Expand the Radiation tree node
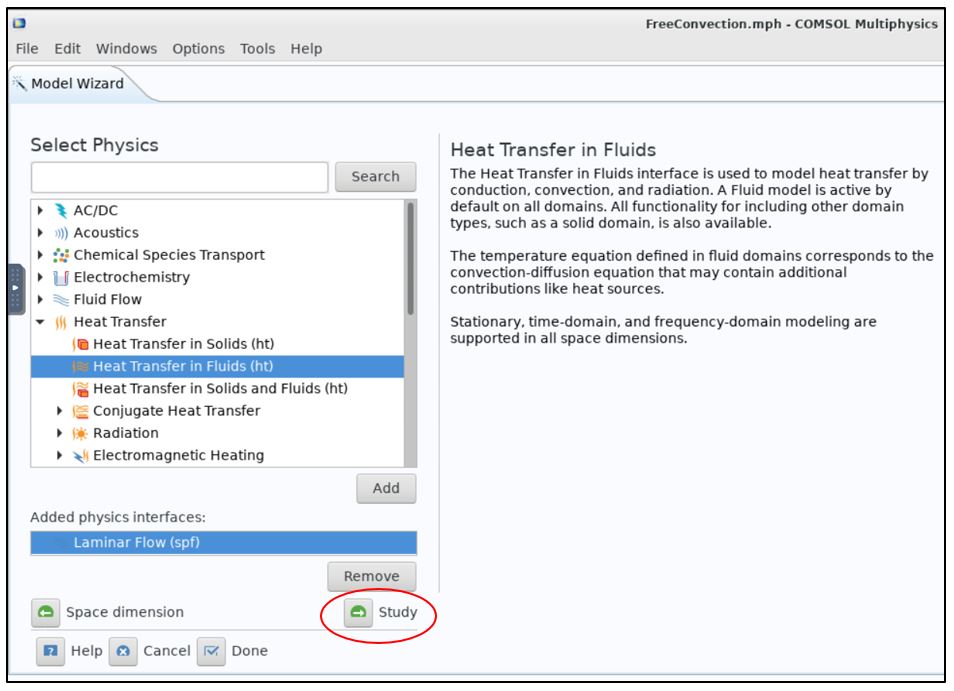The width and height of the screenshot is (954, 691). tap(60, 434)
